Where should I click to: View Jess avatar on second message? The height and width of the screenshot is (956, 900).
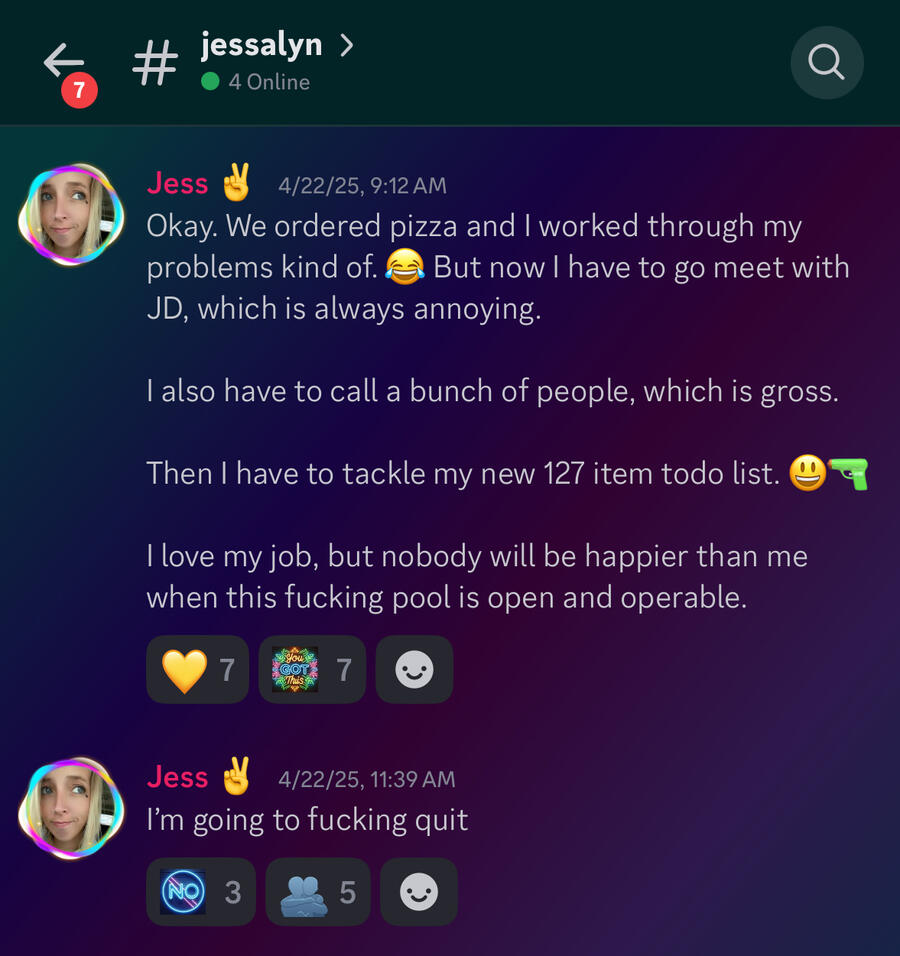click(71, 808)
